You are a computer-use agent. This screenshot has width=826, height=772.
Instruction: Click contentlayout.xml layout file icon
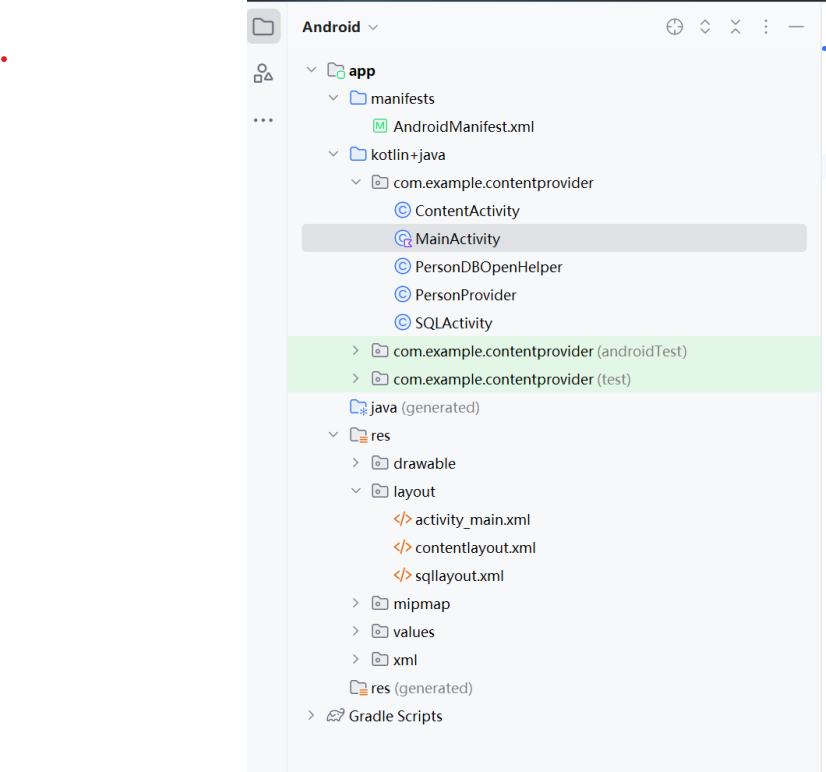(x=402, y=547)
